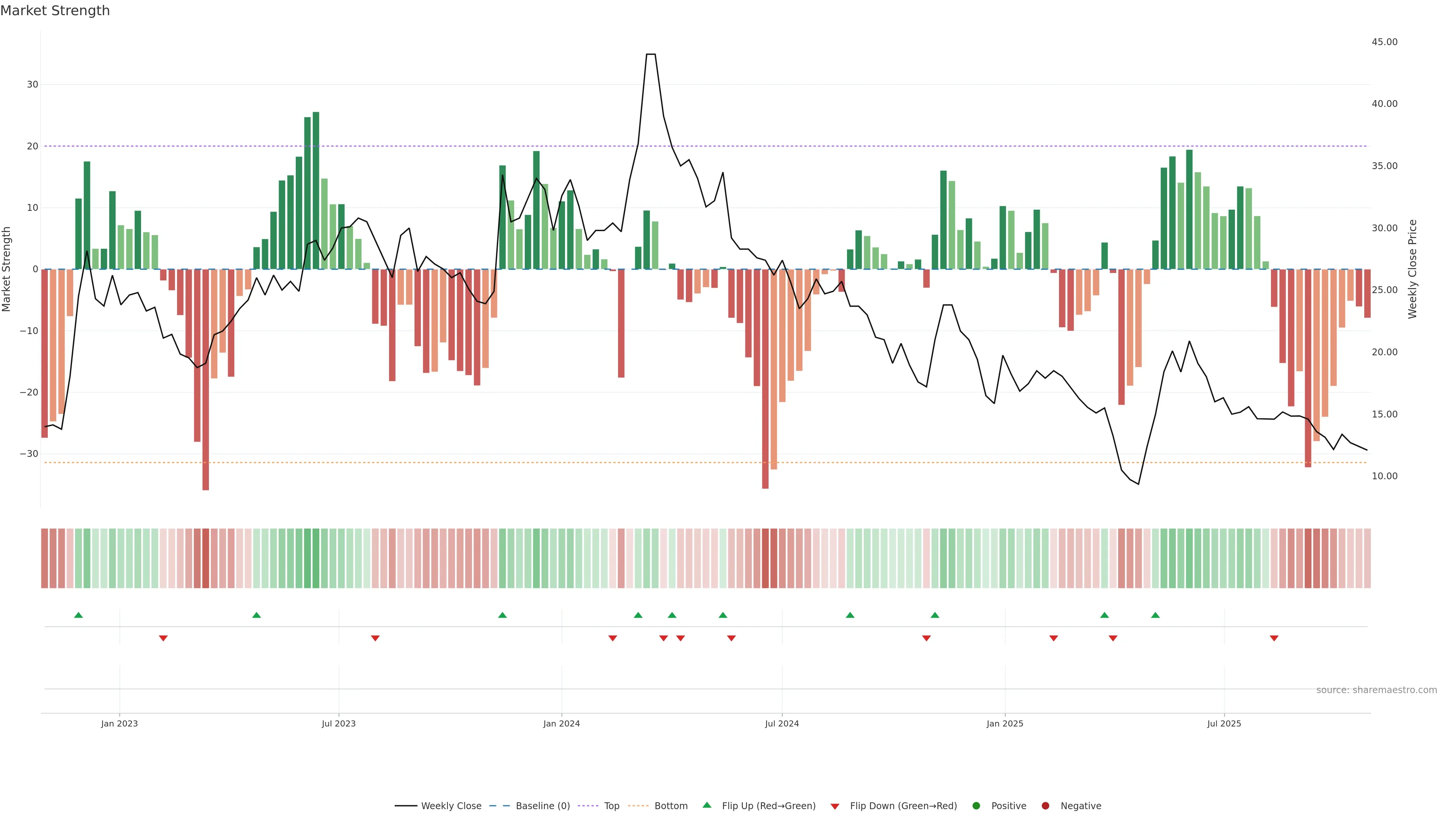Click the 45.00 right-axis tick label
This screenshot has width=1456, height=819.
point(1384,42)
